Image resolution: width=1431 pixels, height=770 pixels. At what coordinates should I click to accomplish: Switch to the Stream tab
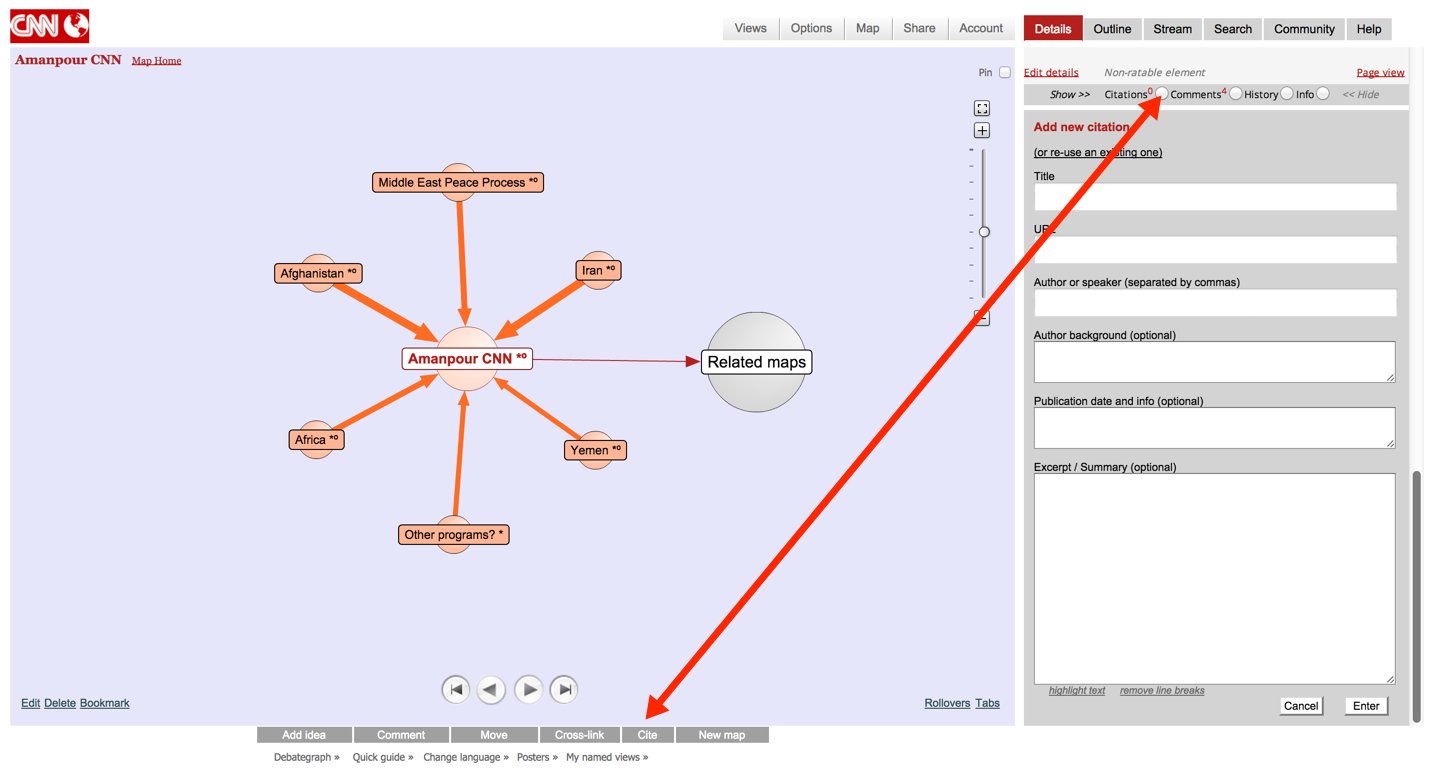click(x=1172, y=29)
